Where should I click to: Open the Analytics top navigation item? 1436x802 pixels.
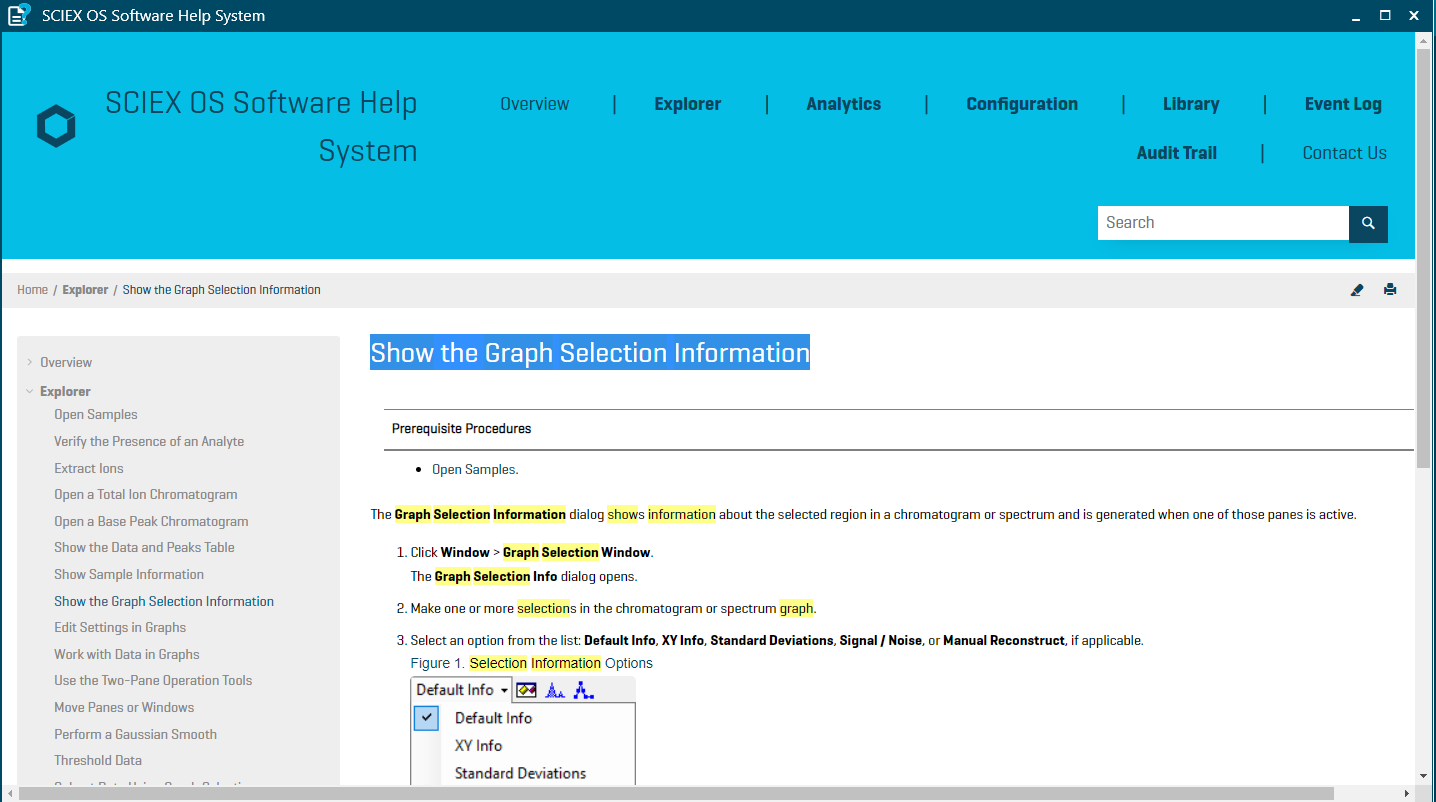click(x=844, y=104)
